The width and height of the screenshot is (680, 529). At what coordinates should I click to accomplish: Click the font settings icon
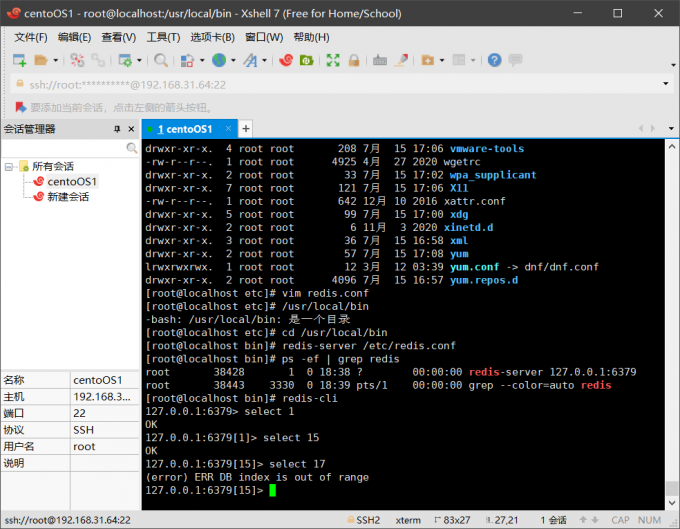[250, 60]
